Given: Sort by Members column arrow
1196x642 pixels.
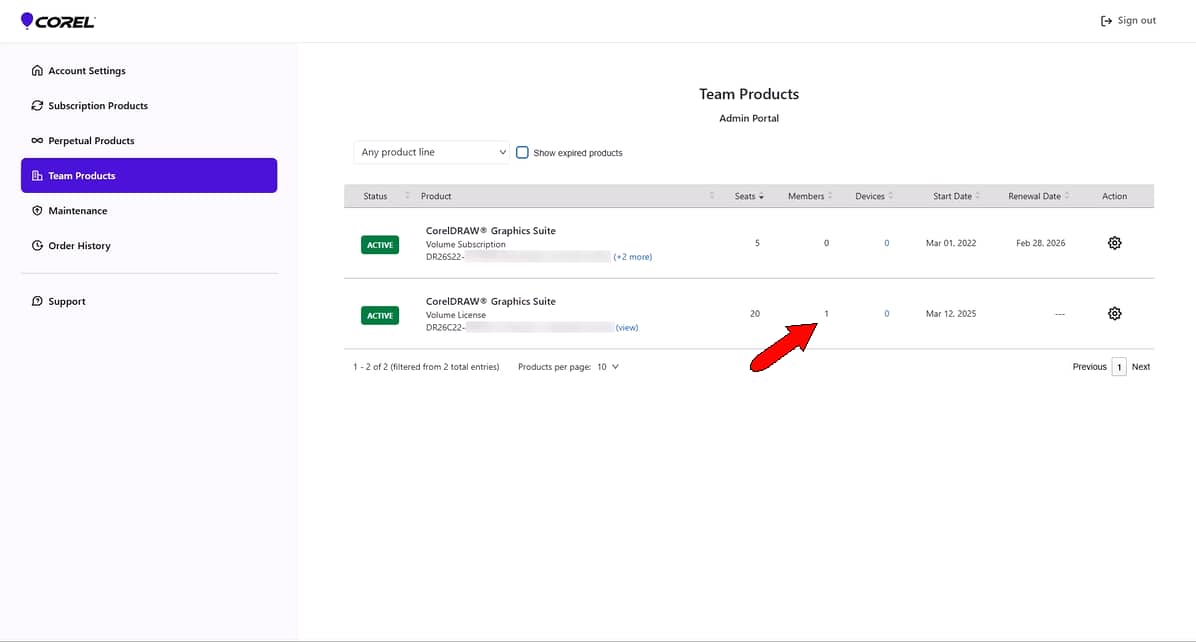Looking at the screenshot, I should point(830,196).
